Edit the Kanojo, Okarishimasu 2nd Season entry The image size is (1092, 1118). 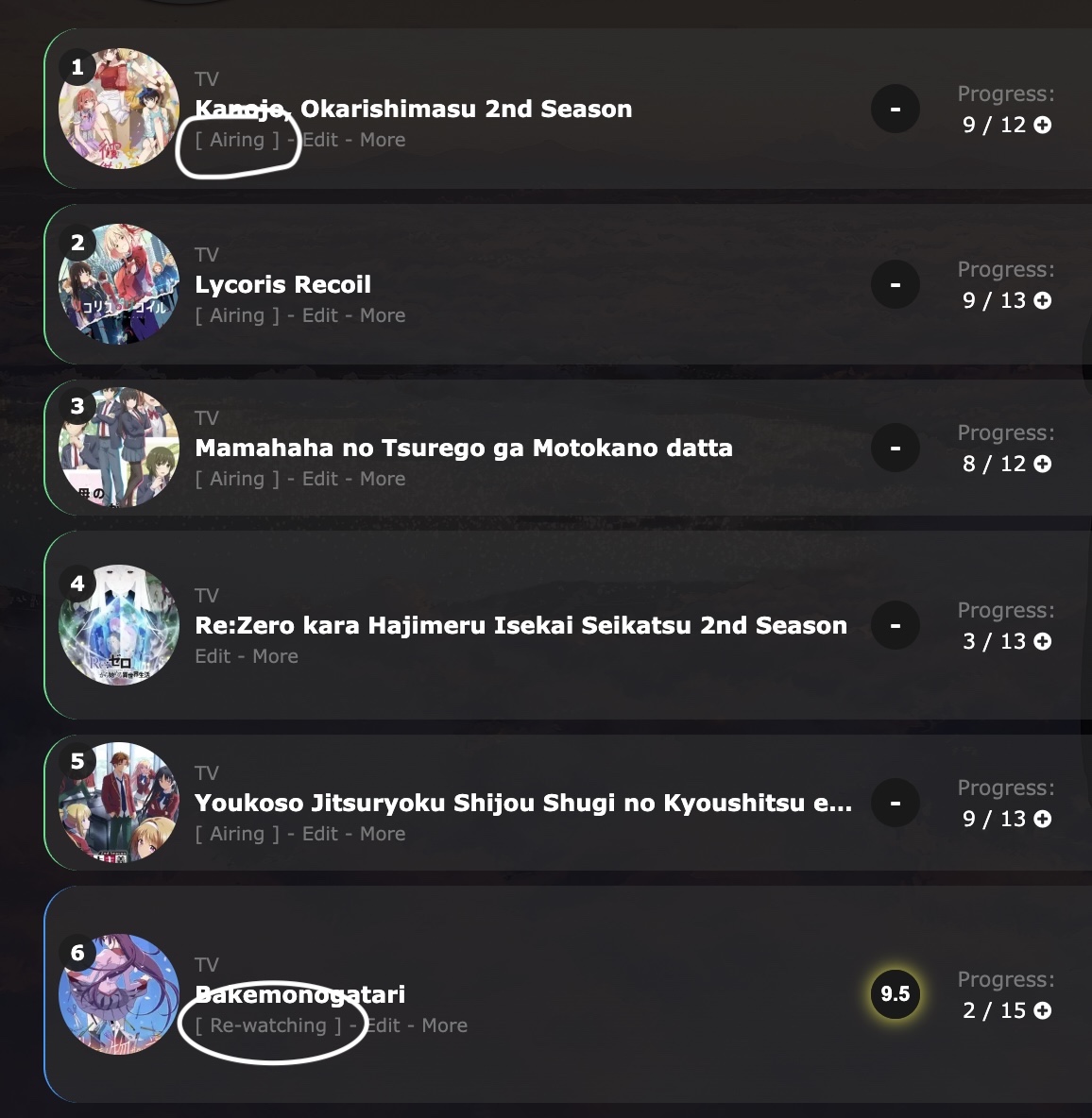319,140
